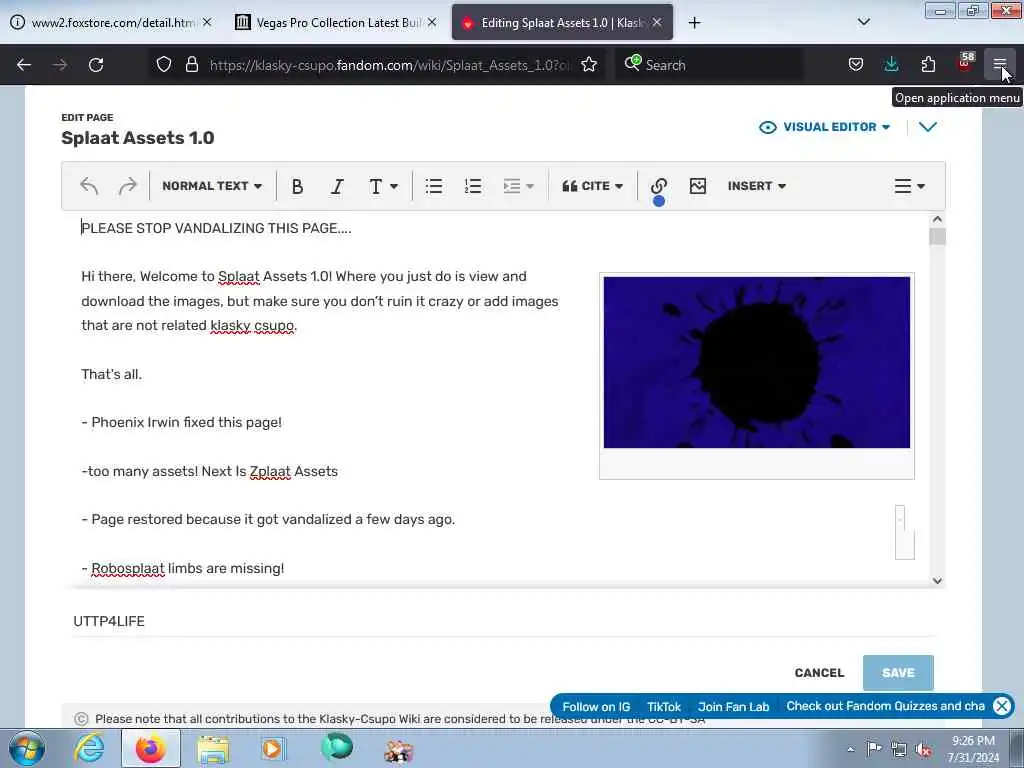The width and height of the screenshot is (1024, 768).
Task: Close the Vegas Pro Collection tab
Action: pos(432,22)
